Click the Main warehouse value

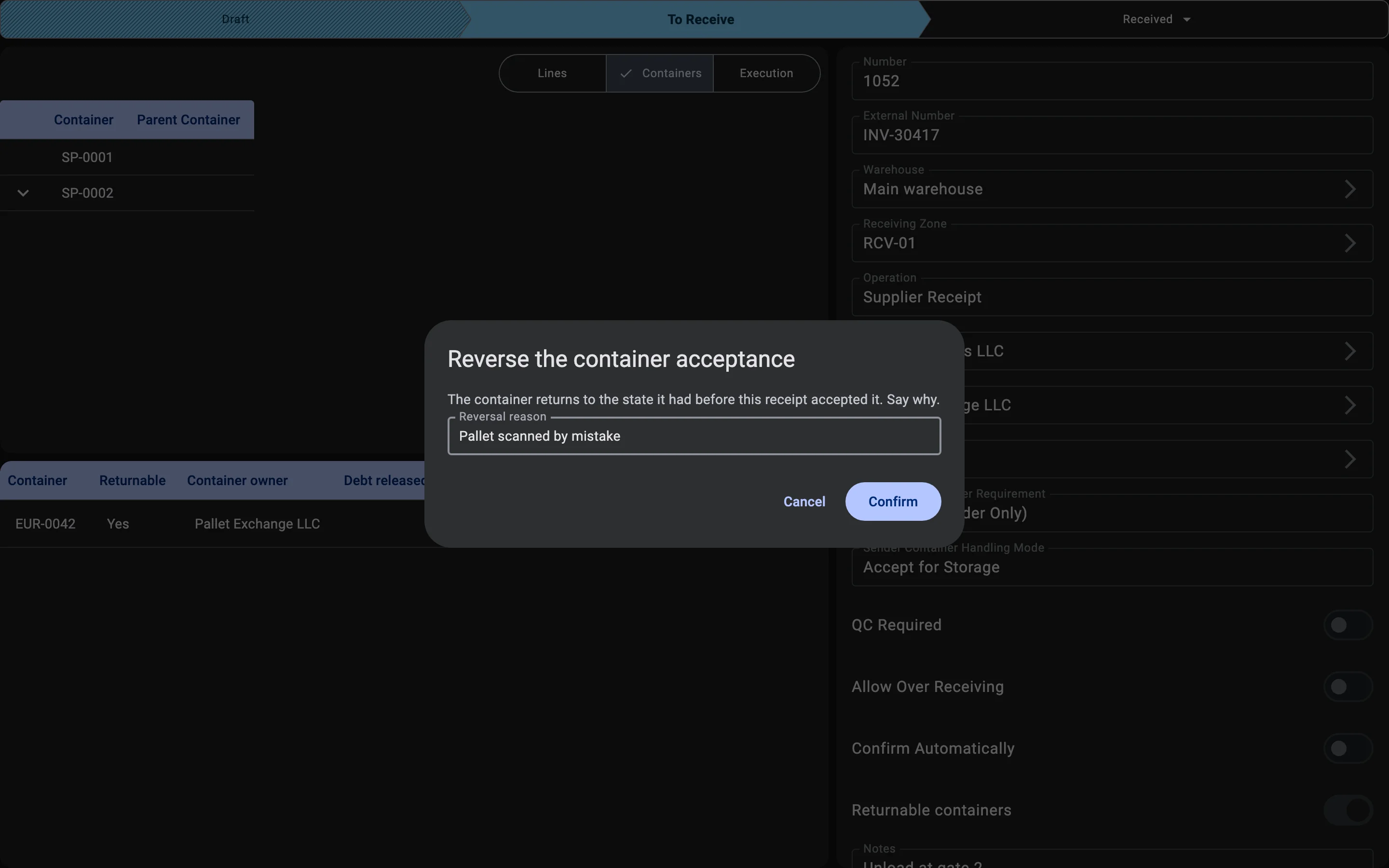point(922,189)
